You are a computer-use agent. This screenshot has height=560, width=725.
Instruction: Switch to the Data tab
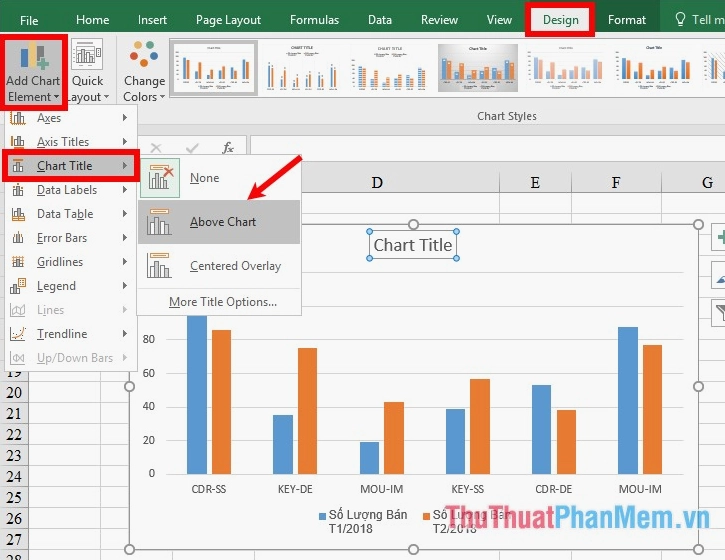[380, 20]
